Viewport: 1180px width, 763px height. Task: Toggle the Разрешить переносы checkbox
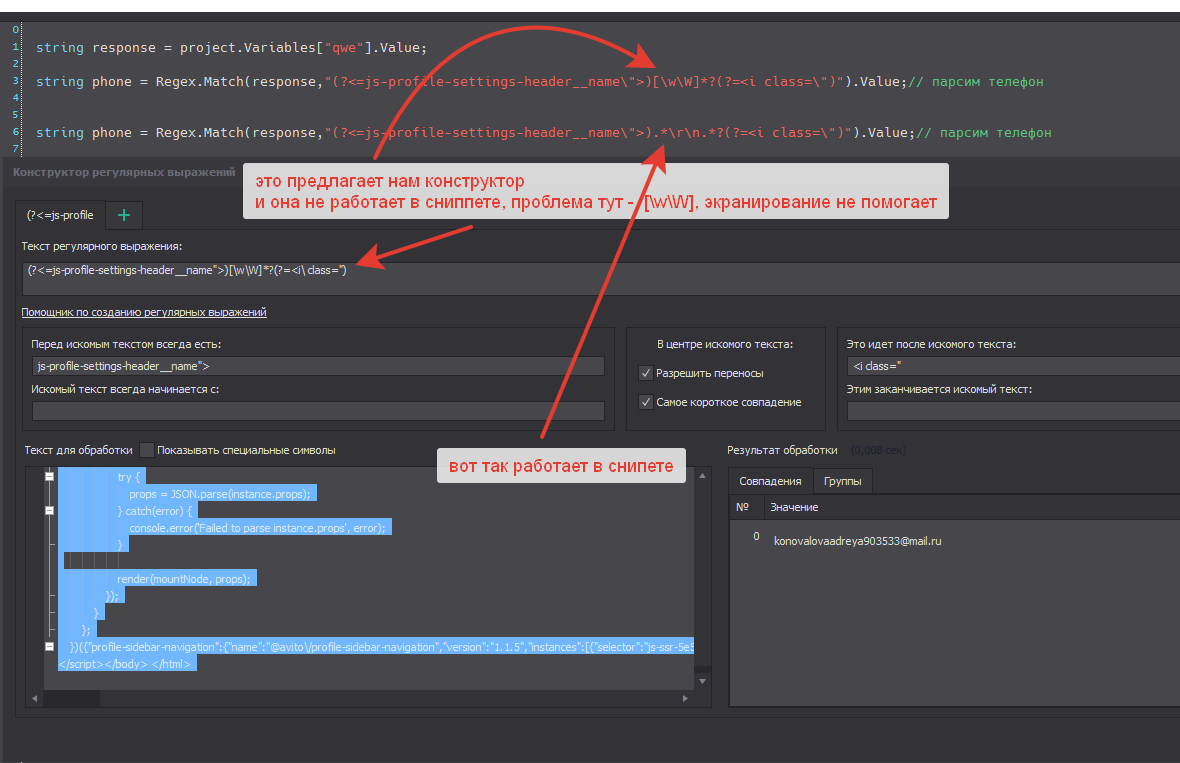click(645, 373)
